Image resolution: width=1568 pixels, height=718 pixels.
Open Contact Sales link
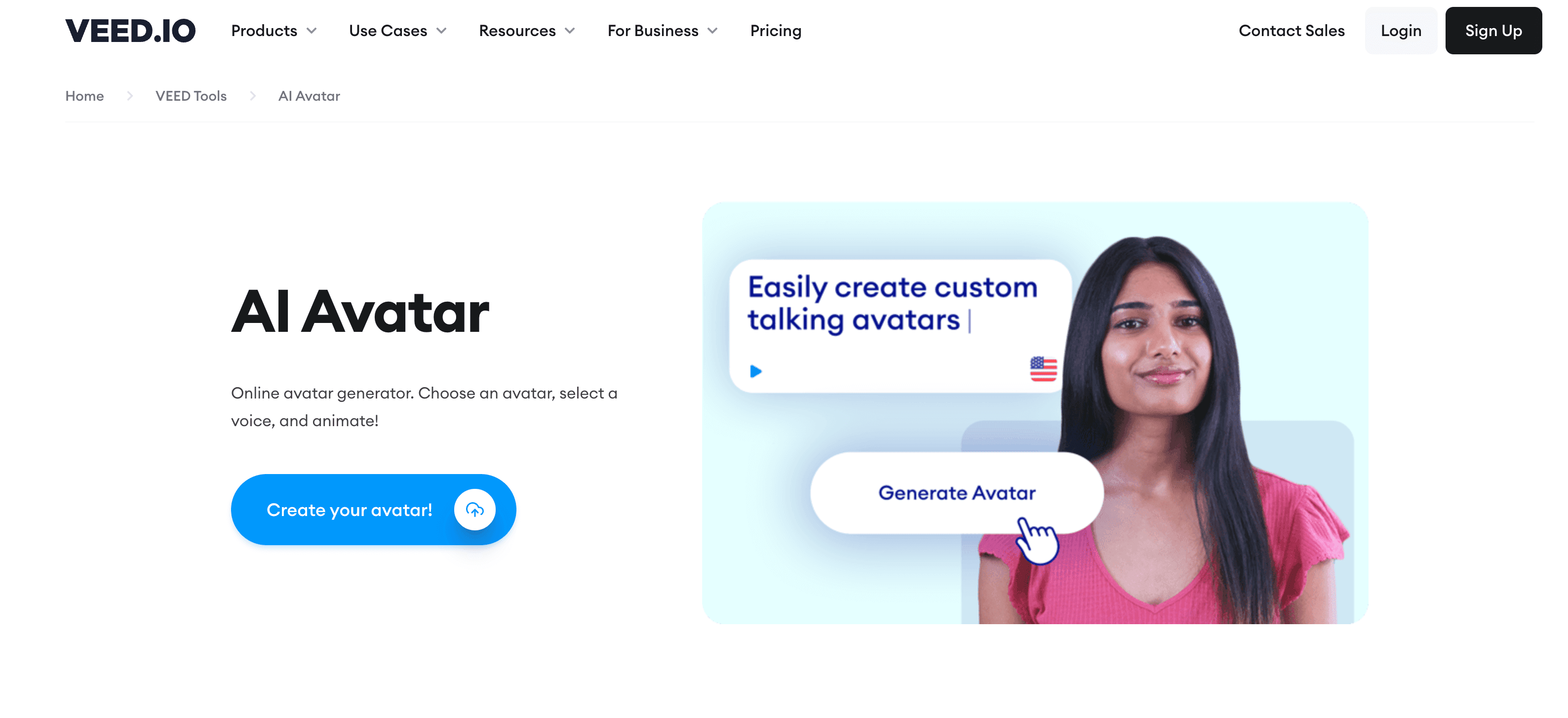[x=1292, y=31]
